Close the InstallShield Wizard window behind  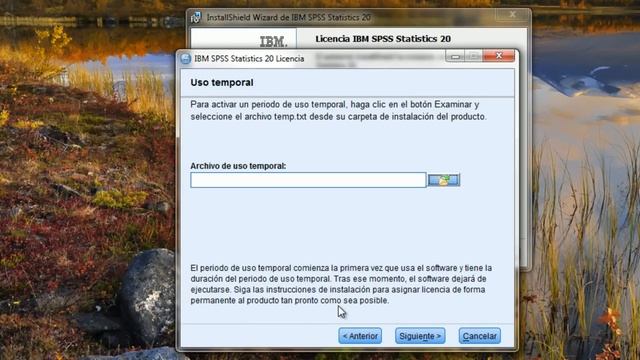pyautogui.click(x=512, y=15)
